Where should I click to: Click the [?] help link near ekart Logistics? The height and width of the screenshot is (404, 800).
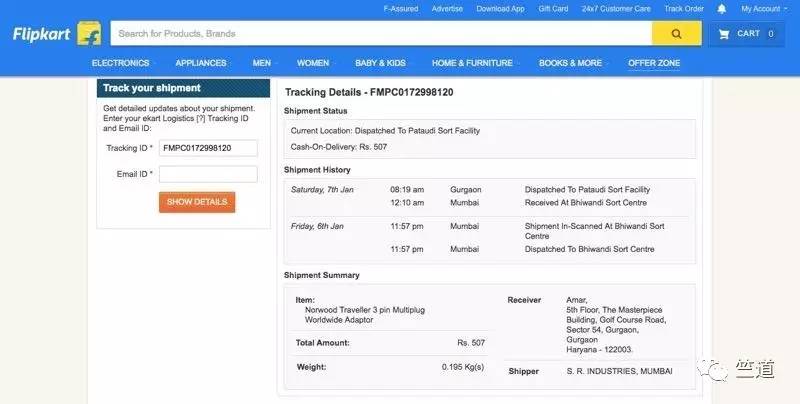tap(201, 118)
